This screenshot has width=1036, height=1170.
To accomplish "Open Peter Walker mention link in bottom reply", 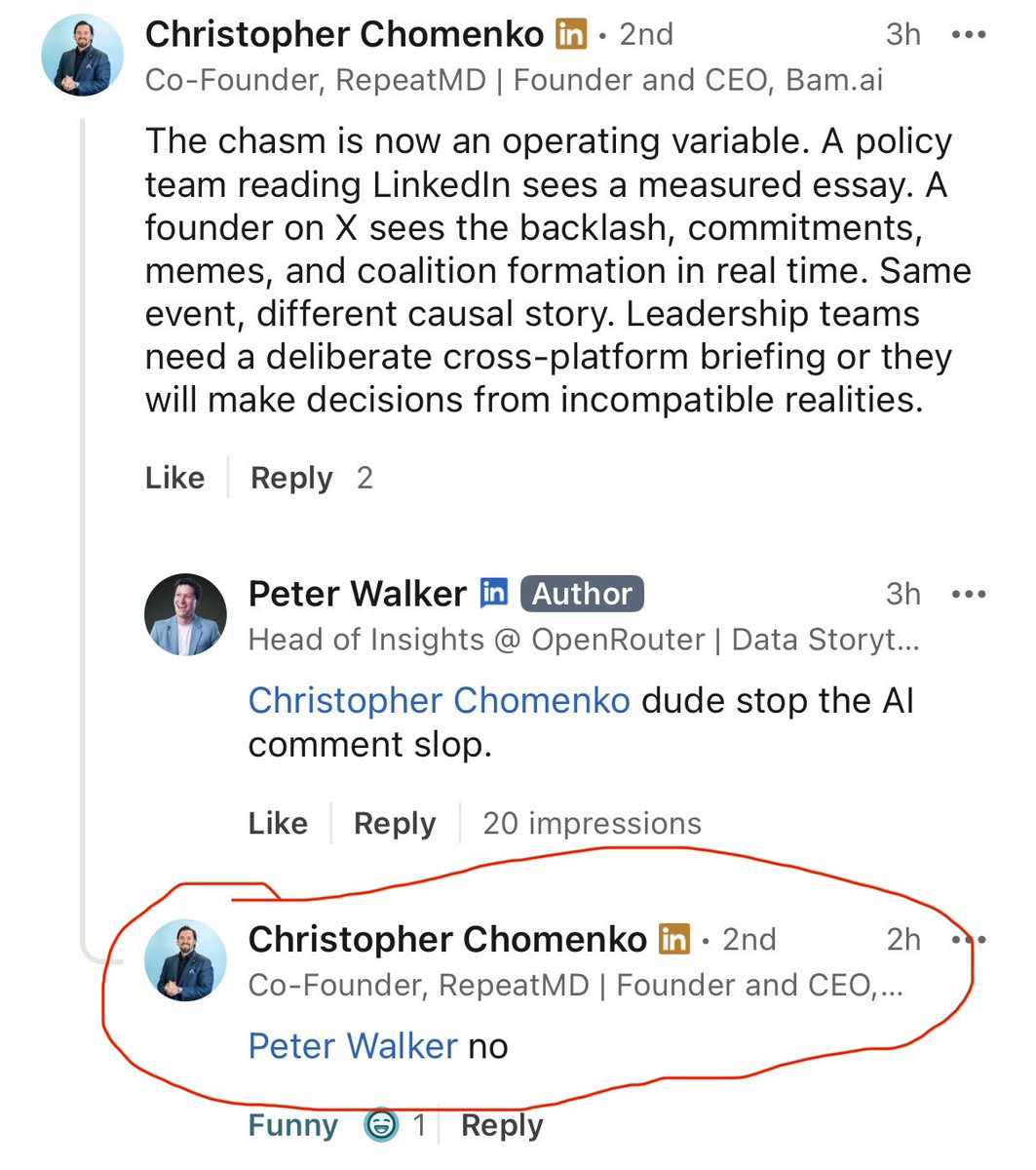I will pyautogui.click(x=353, y=1046).
